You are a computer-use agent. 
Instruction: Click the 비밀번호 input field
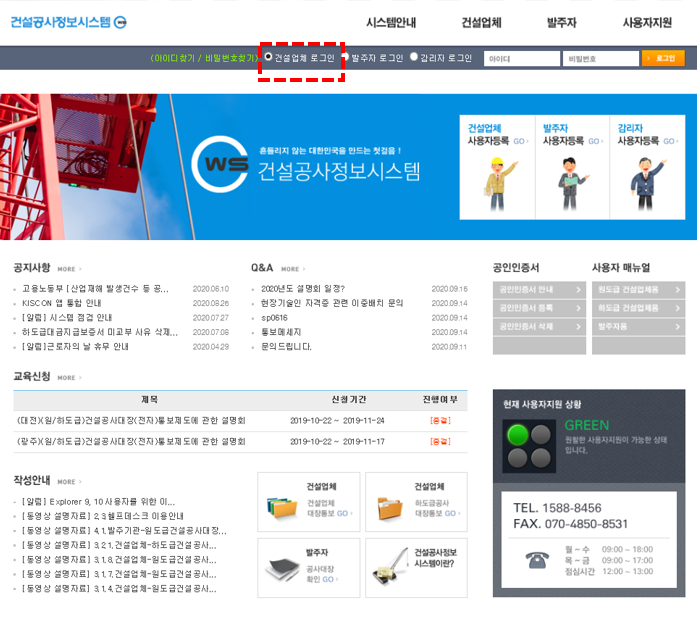(601, 58)
